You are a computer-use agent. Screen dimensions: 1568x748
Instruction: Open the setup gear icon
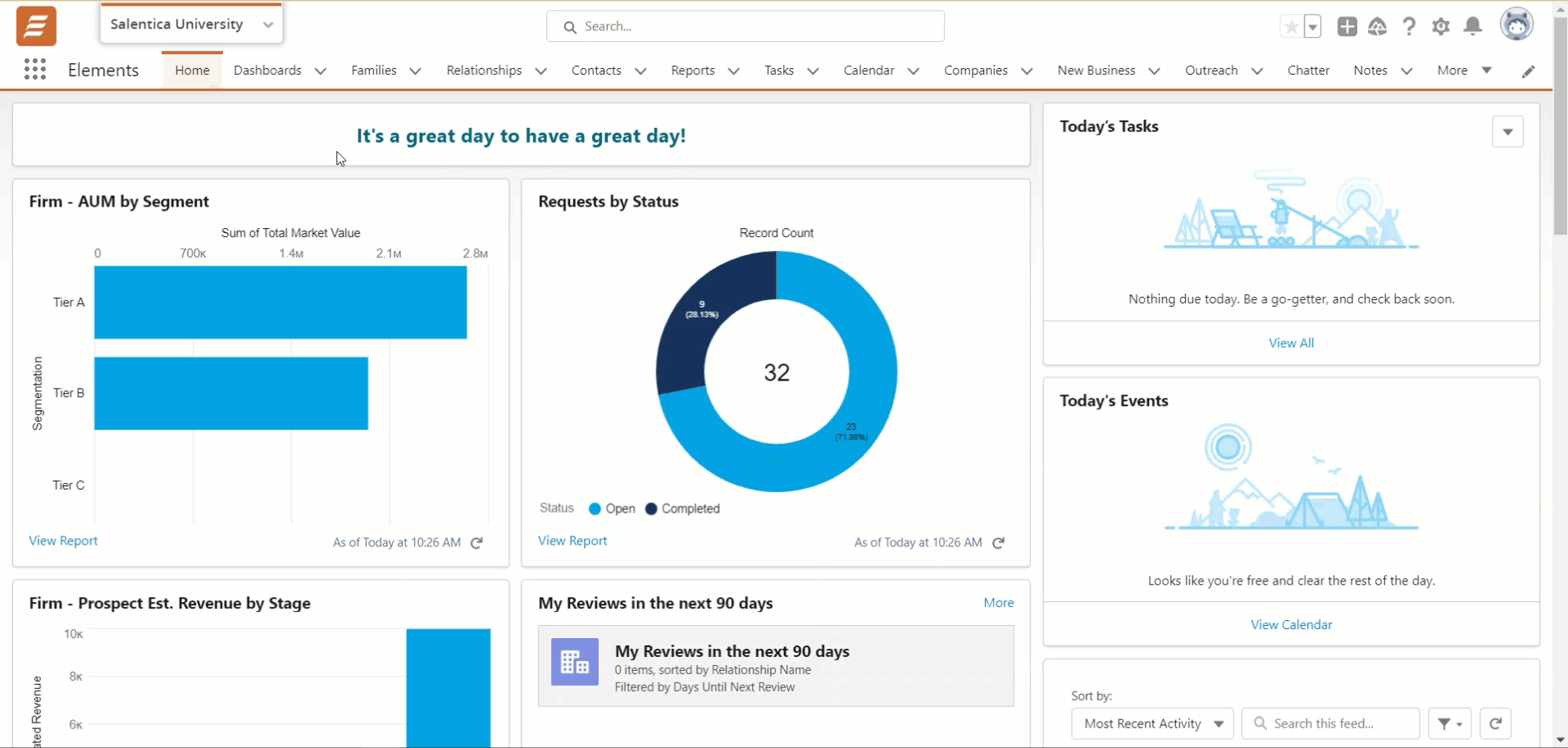[x=1441, y=27]
